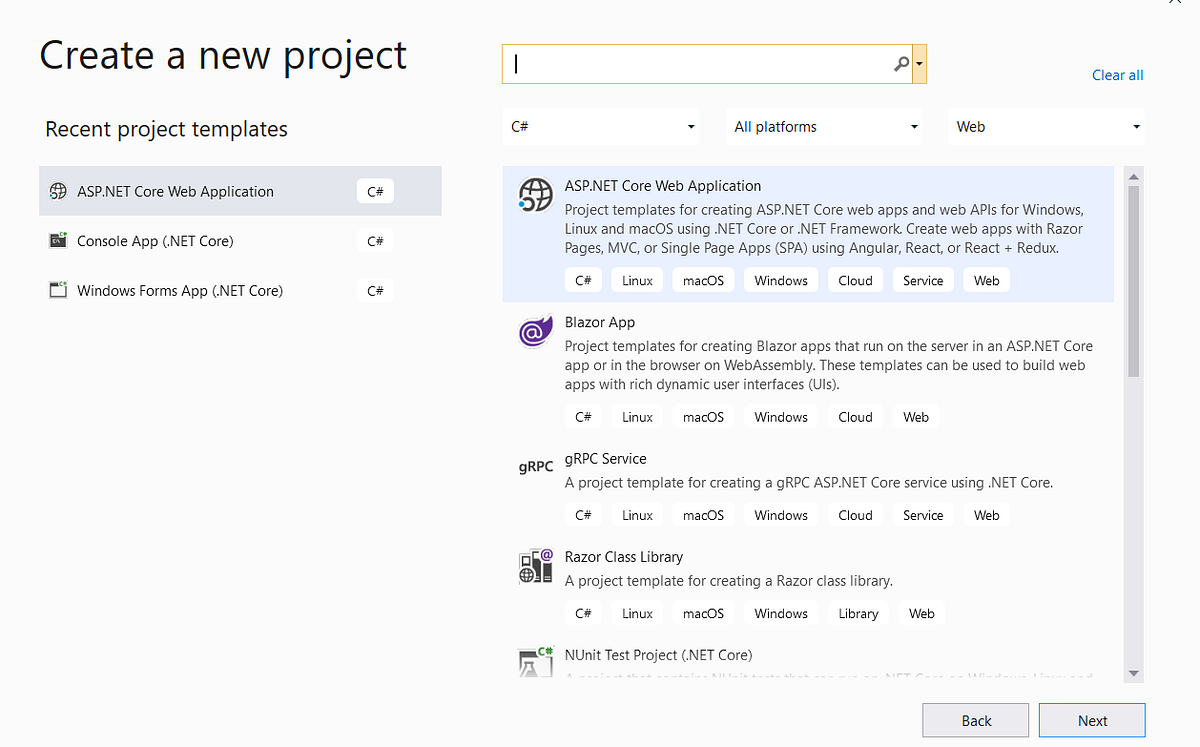The width and height of the screenshot is (1200, 747).
Task: Click the Razor Class Library icon
Action: coord(535,565)
